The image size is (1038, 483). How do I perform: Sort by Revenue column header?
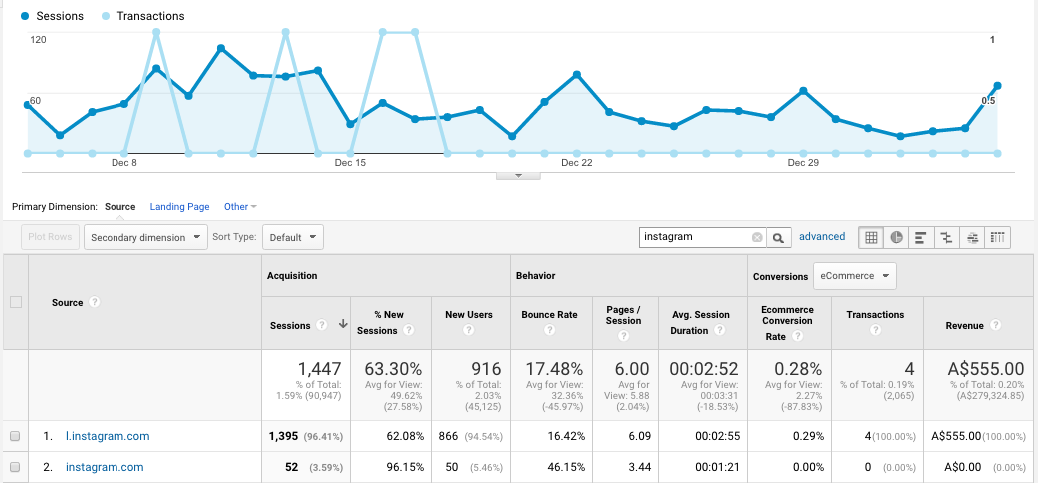pos(965,325)
